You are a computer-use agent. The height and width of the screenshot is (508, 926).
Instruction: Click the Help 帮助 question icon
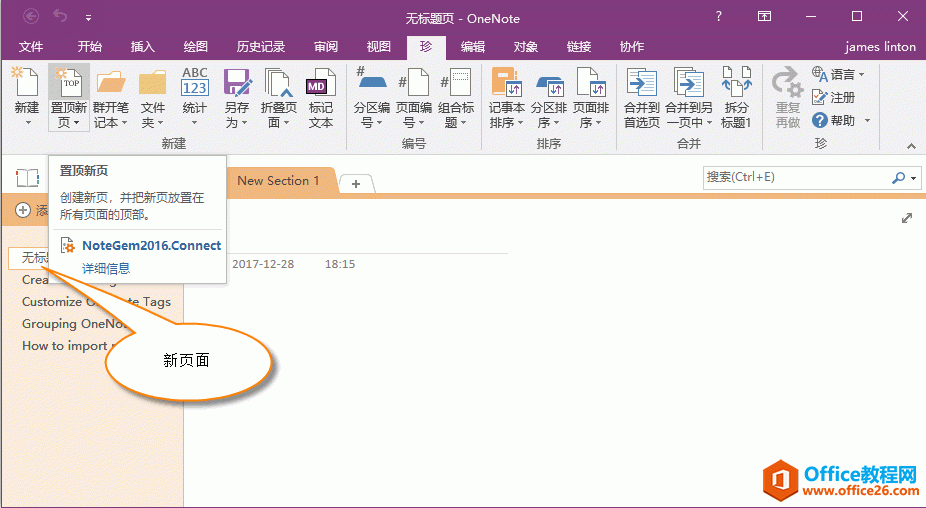click(820, 121)
